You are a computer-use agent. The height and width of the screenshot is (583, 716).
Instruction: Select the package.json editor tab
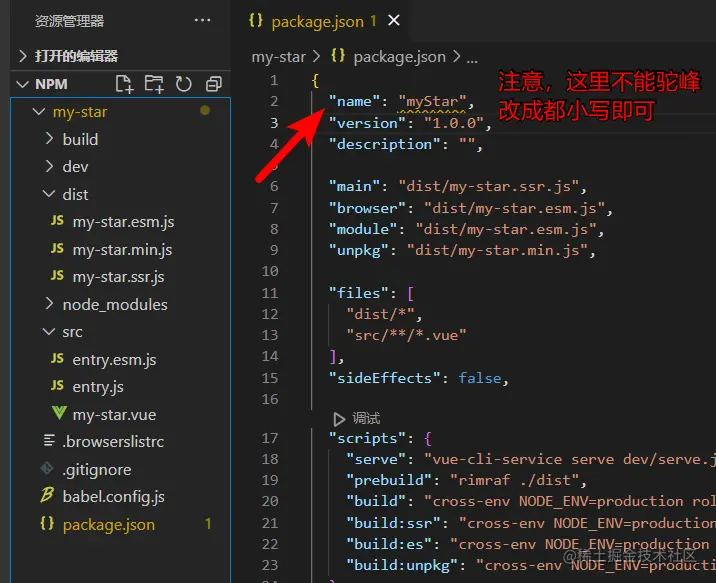click(x=319, y=21)
